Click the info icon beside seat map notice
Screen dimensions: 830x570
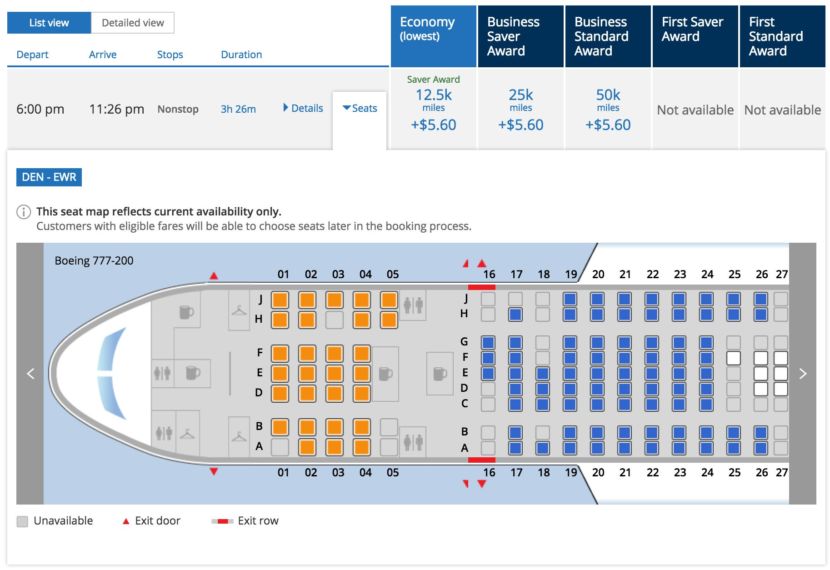click(24, 212)
